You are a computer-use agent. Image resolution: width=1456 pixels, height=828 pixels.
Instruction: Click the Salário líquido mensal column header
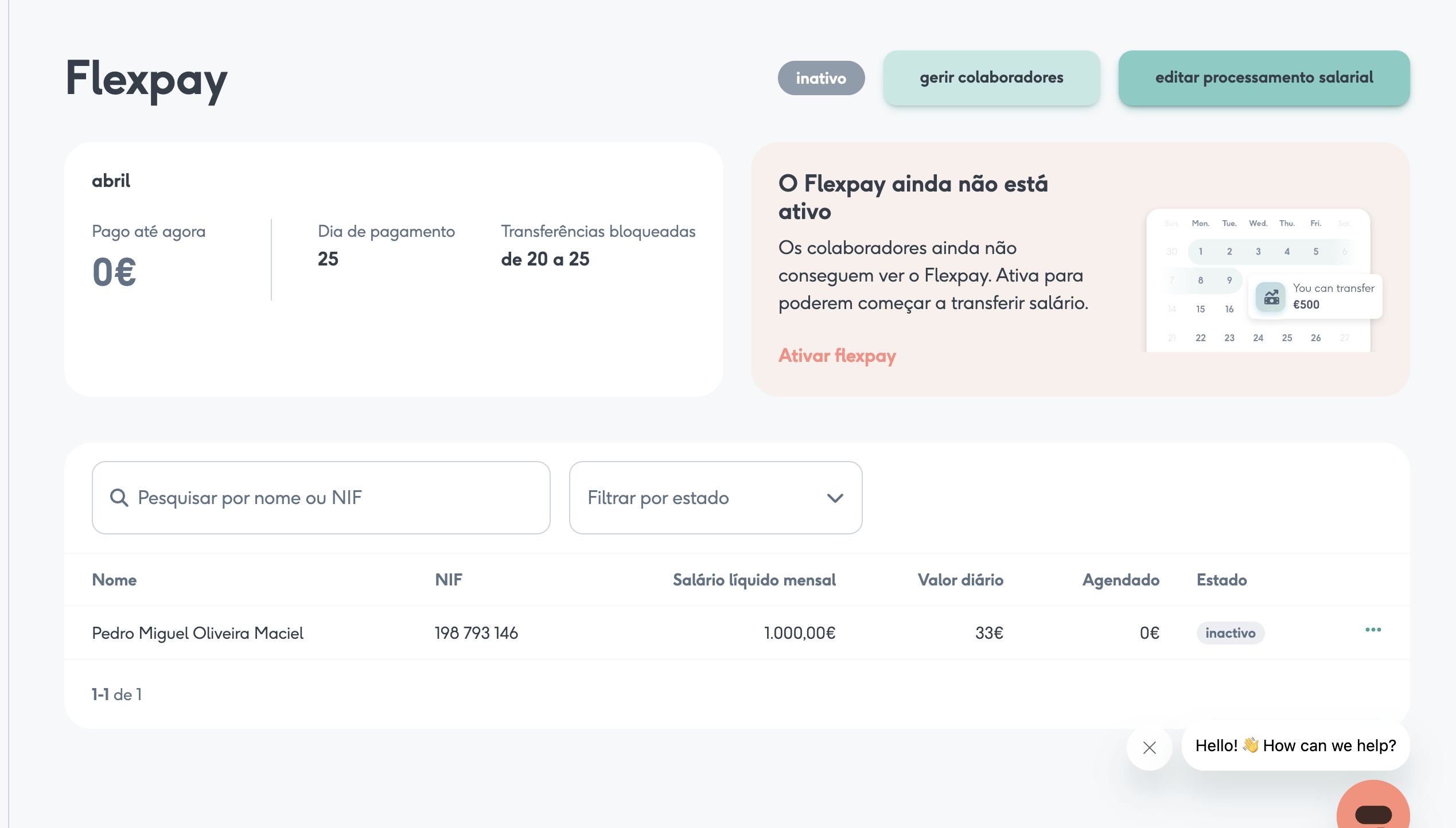[x=754, y=580]
